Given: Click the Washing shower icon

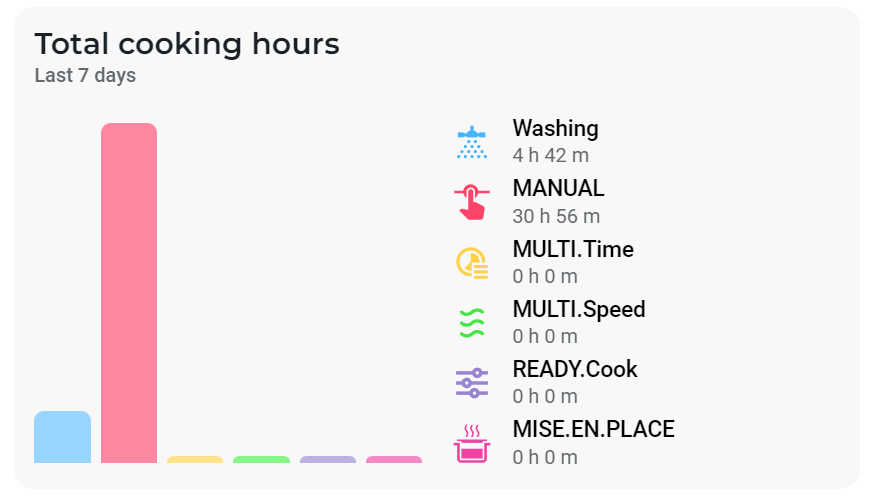Looking at the screenshot, I should [x=471, y=142].
